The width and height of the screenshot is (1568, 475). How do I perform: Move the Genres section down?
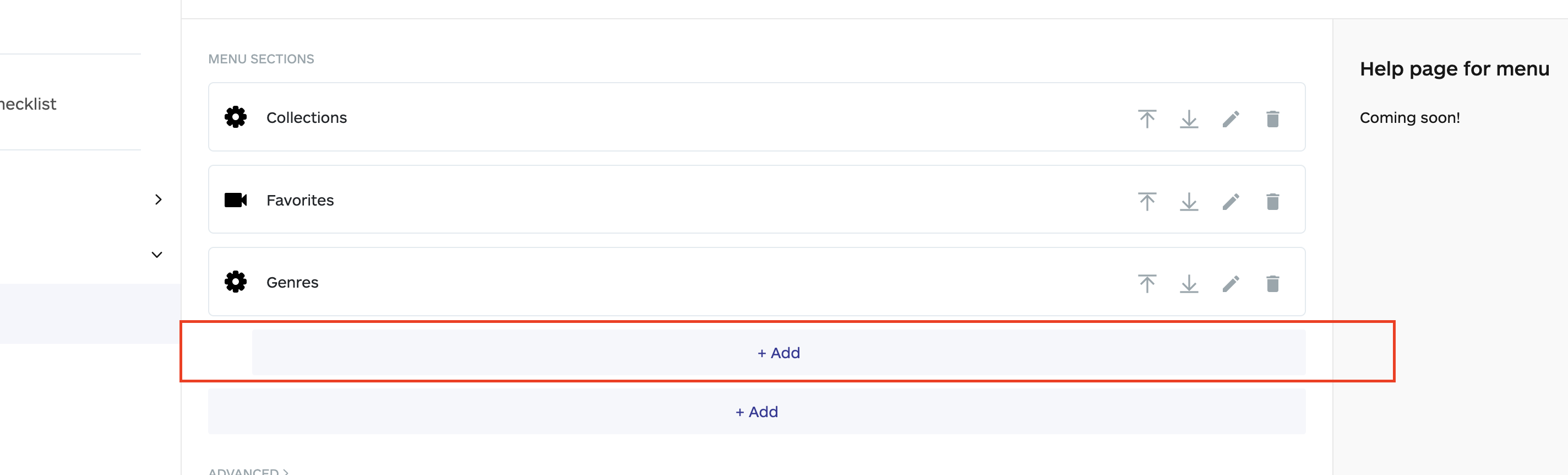[x=1189, y=282]
